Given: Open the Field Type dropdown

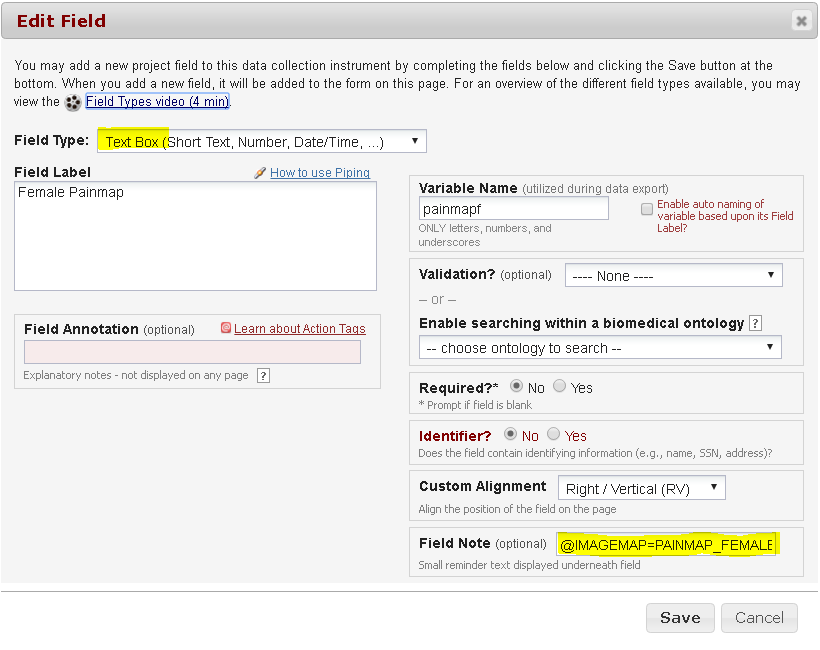Looking at the screenshot, I should pos(262,141).
